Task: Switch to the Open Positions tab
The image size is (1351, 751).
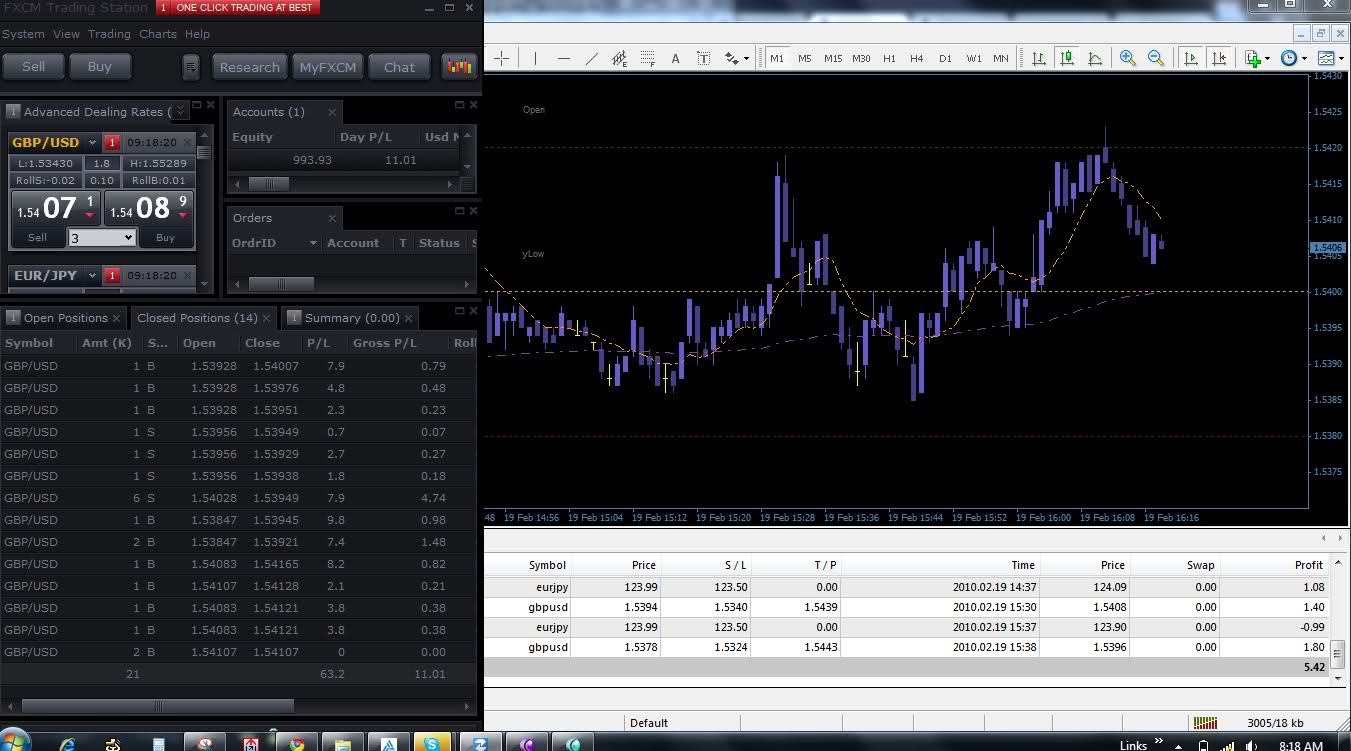Action: pos(65,318)
